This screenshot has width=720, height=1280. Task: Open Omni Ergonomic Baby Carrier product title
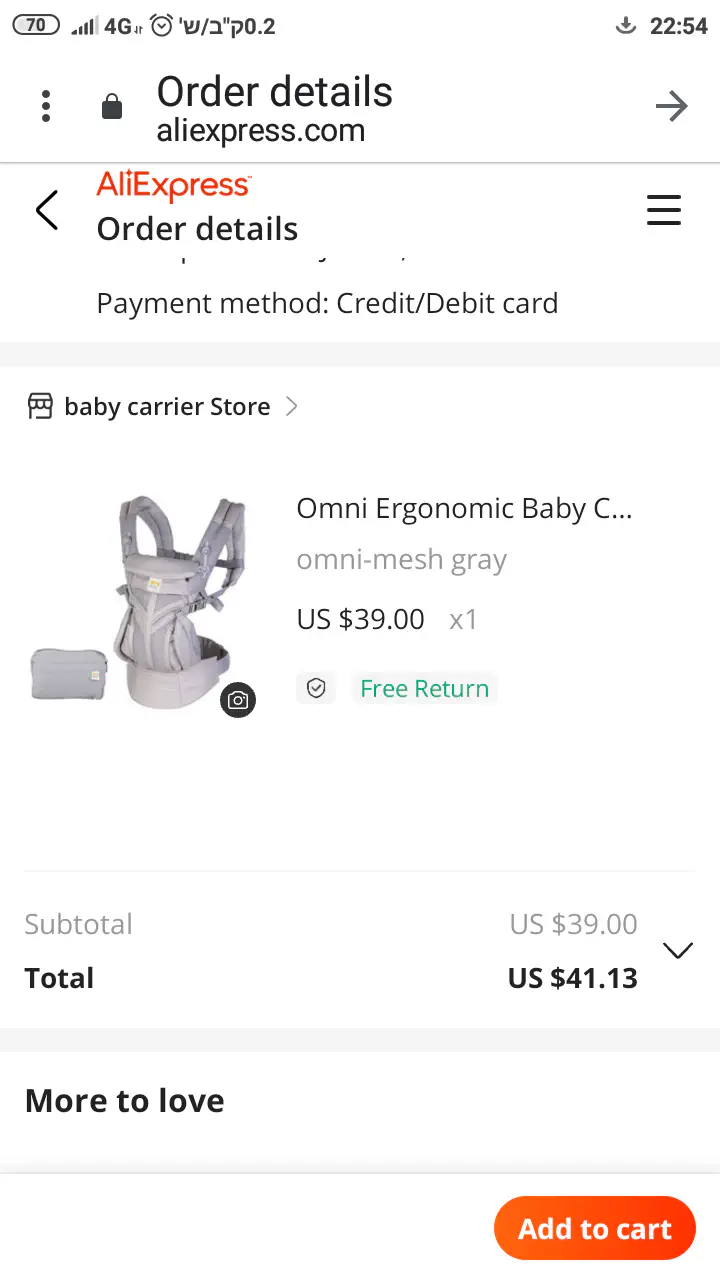pyautogui.click(x=464, y=508)
